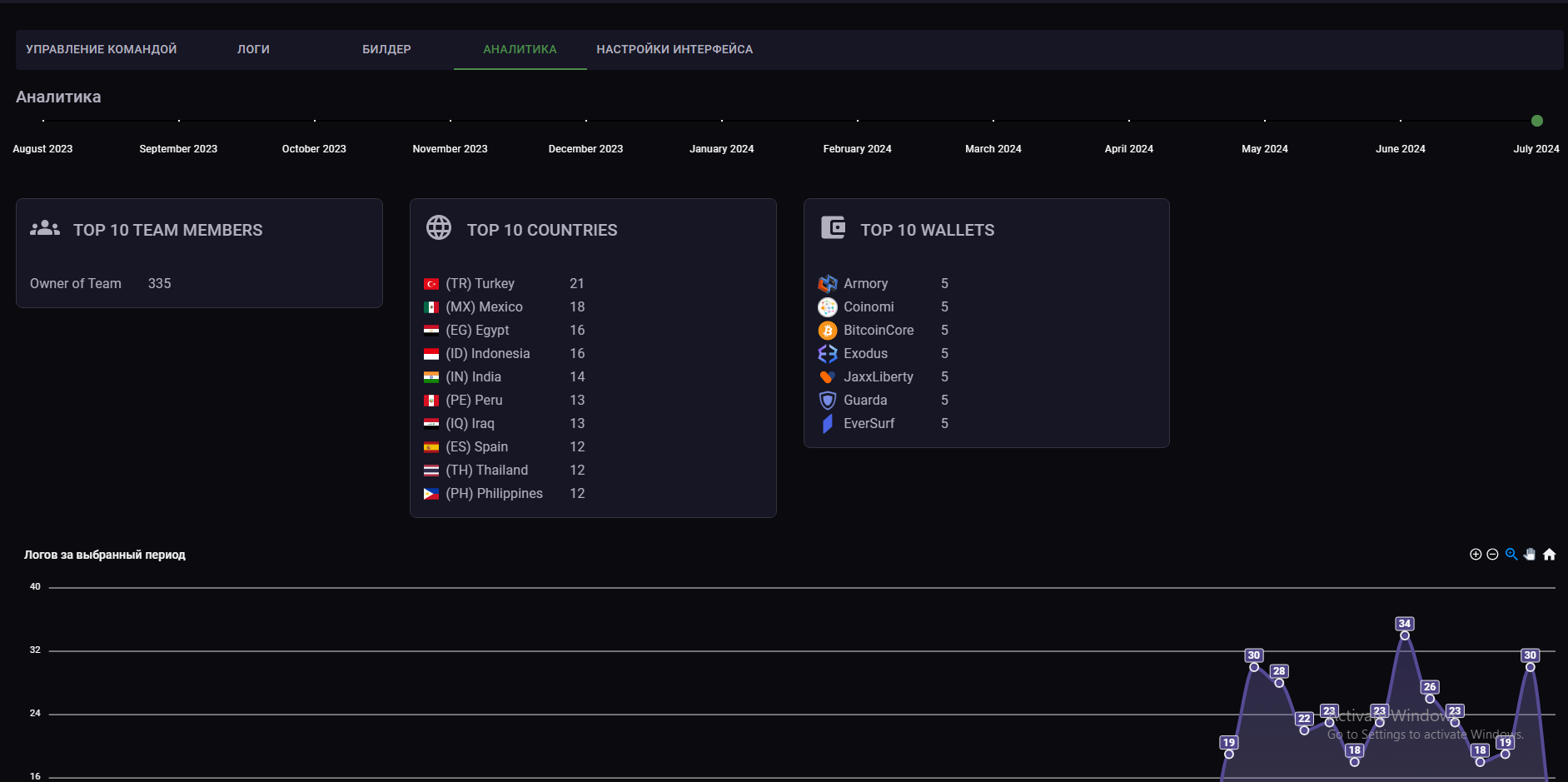Viewport: 1568px width, 782px height.
Task: Click the "(MX) Mexico" country name
Action: [484, 307]
